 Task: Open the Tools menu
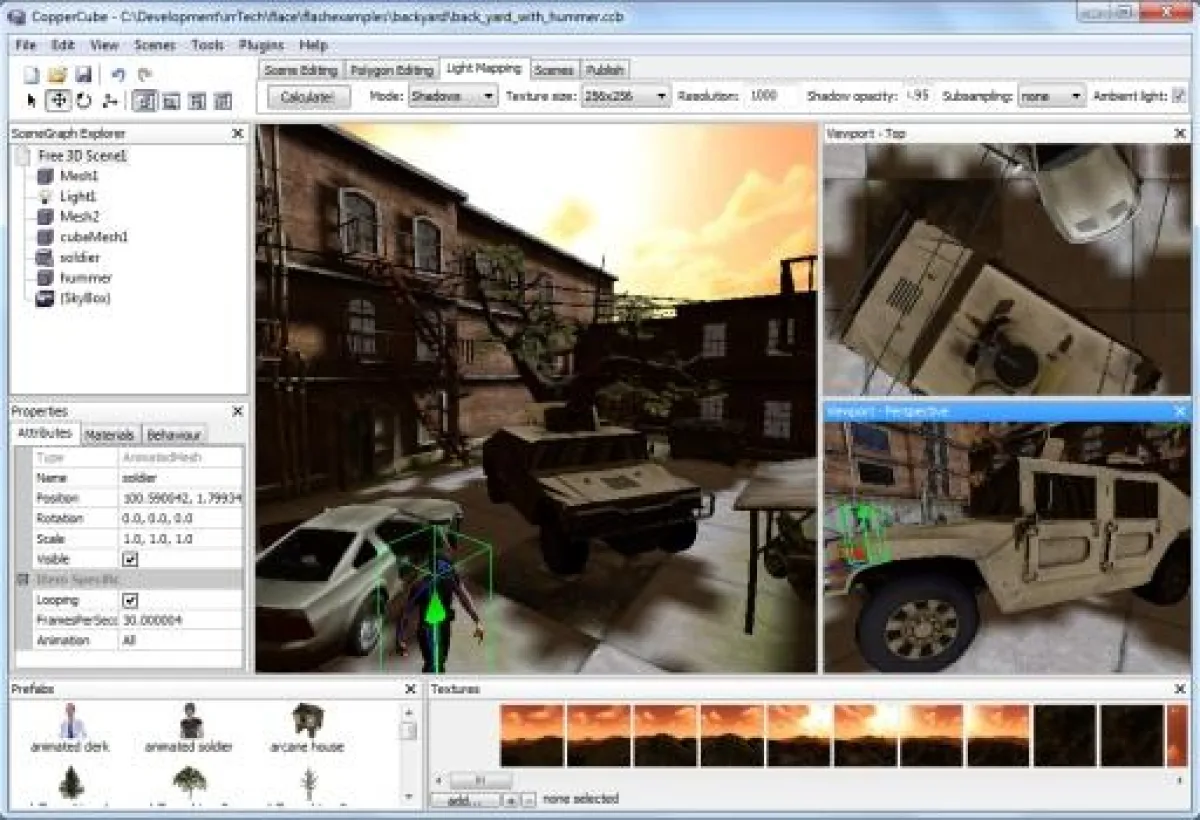[x=206, y=45]
